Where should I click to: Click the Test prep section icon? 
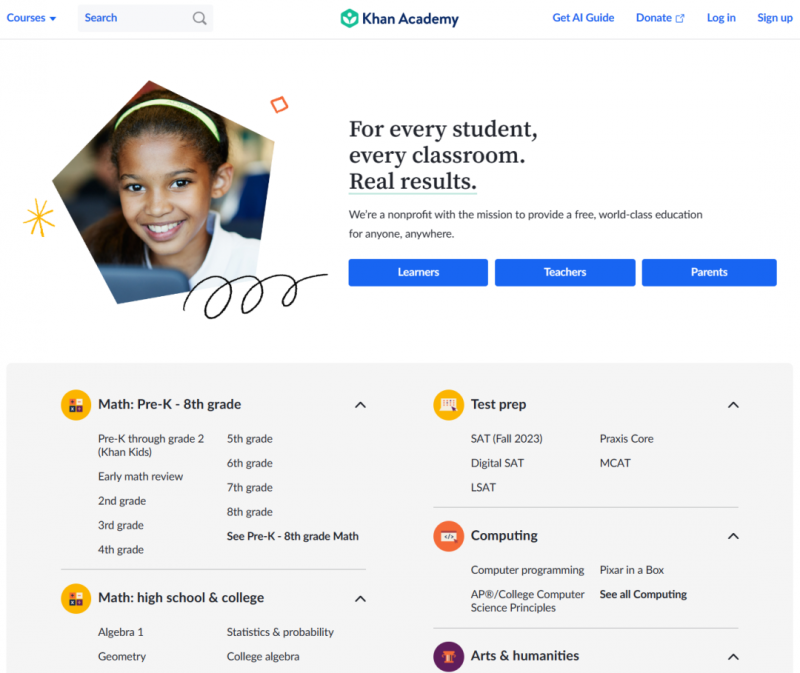(448, 405)
